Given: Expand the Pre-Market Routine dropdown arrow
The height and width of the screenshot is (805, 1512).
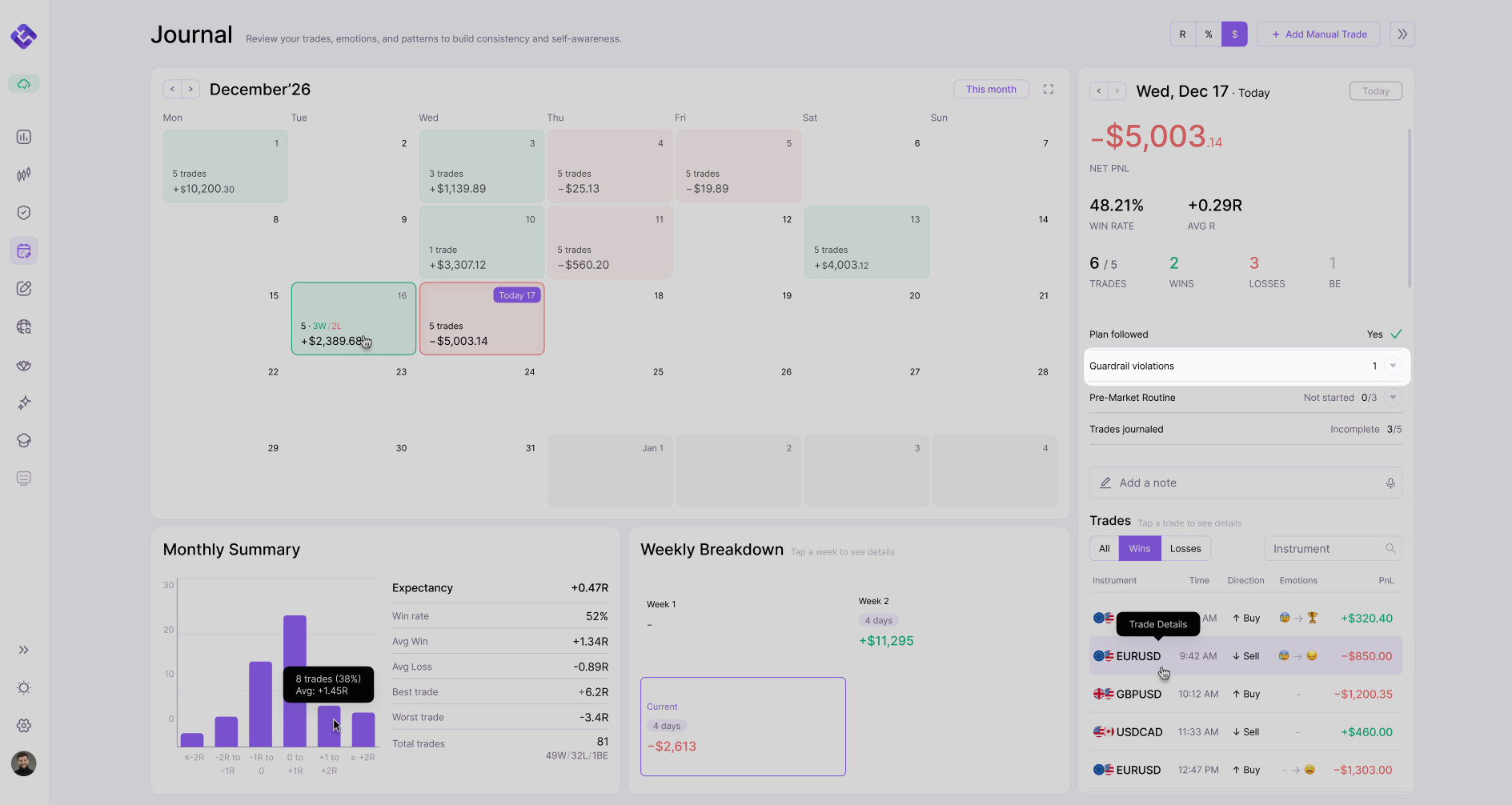Looking at the screenshot, I should [1393, 398].
